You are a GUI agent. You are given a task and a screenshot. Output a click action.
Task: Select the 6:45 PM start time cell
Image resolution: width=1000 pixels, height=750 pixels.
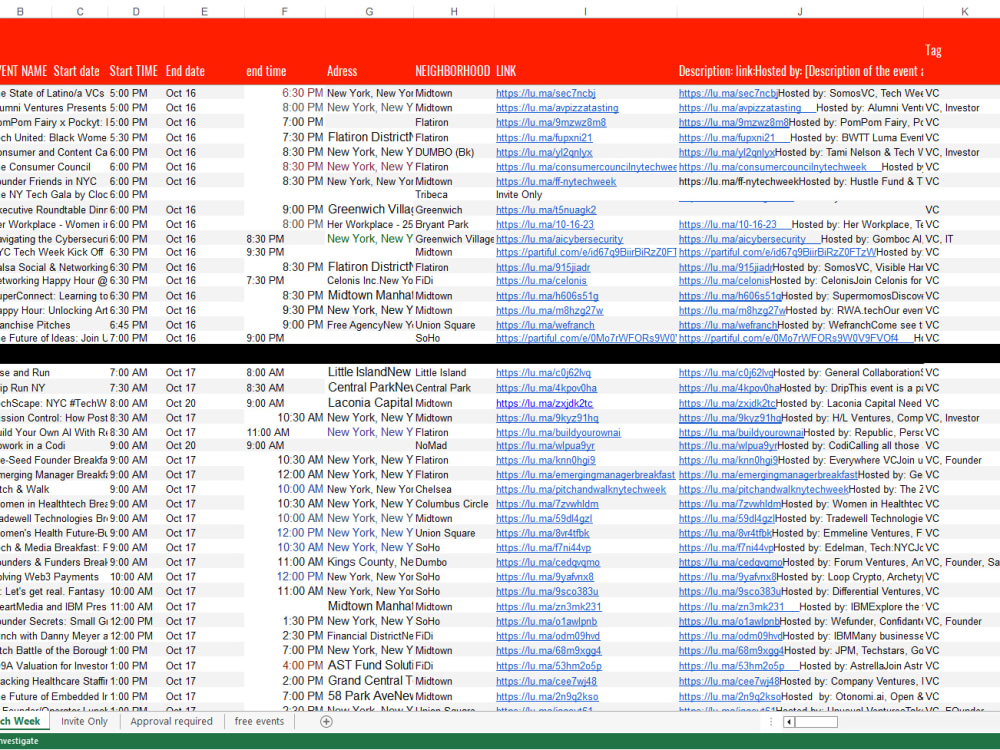[128, 325]
